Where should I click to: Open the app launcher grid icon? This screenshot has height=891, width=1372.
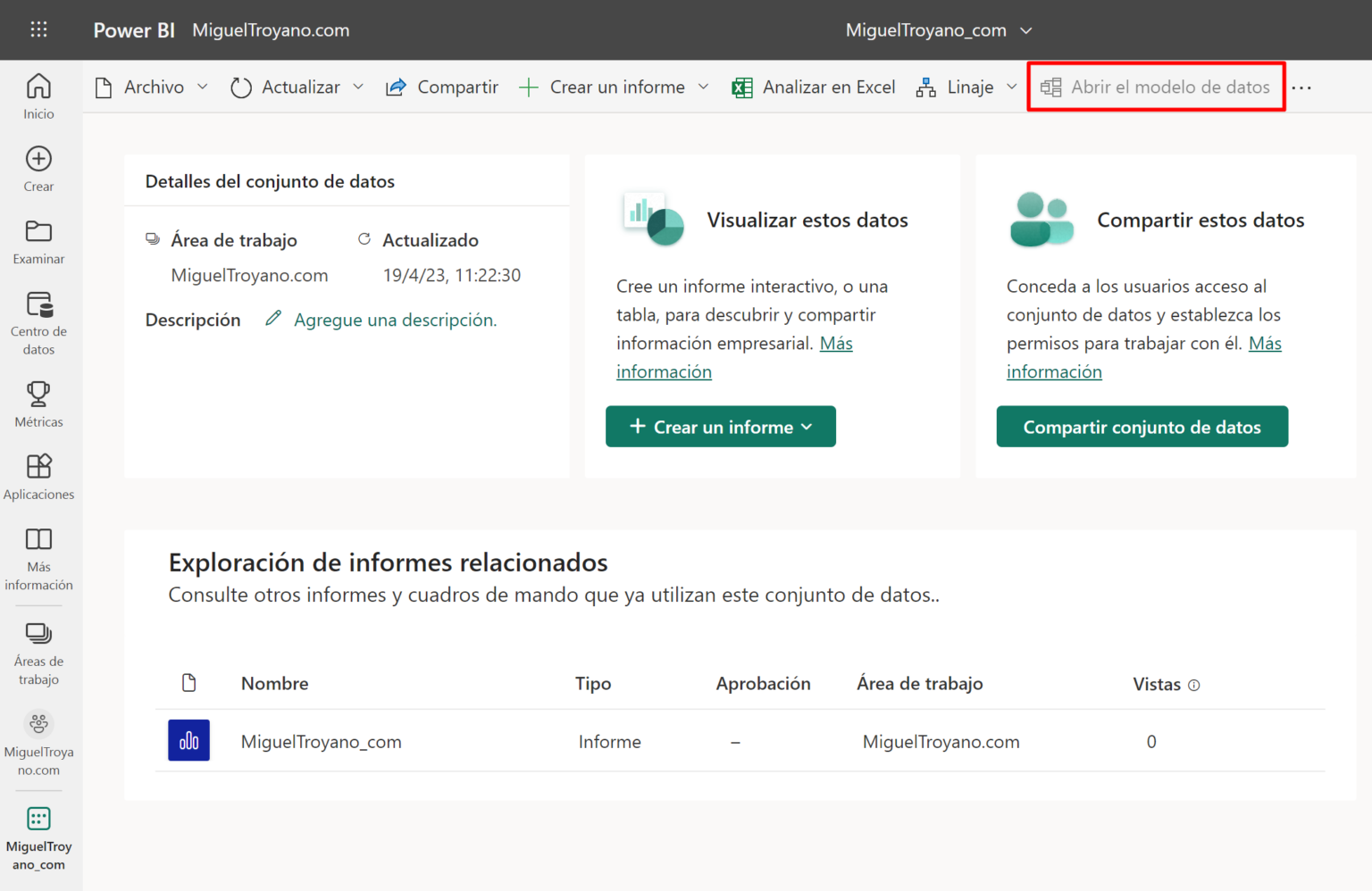pos(38,29)
